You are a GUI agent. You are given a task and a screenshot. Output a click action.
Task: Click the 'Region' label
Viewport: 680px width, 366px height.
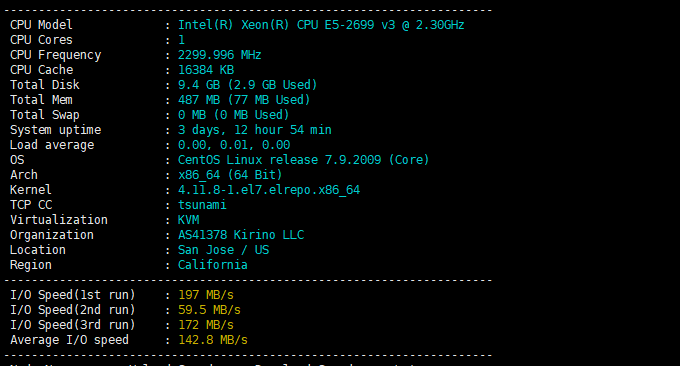coord(31,265)
